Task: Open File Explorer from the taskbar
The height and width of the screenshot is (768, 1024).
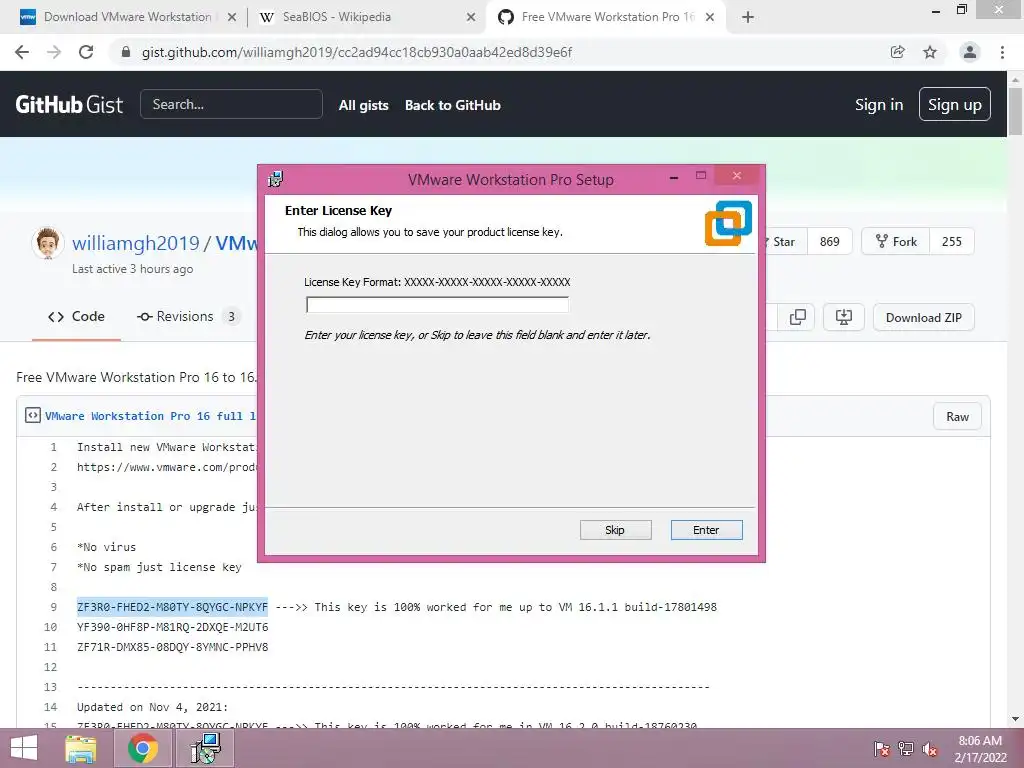Action: coord(81,748)
